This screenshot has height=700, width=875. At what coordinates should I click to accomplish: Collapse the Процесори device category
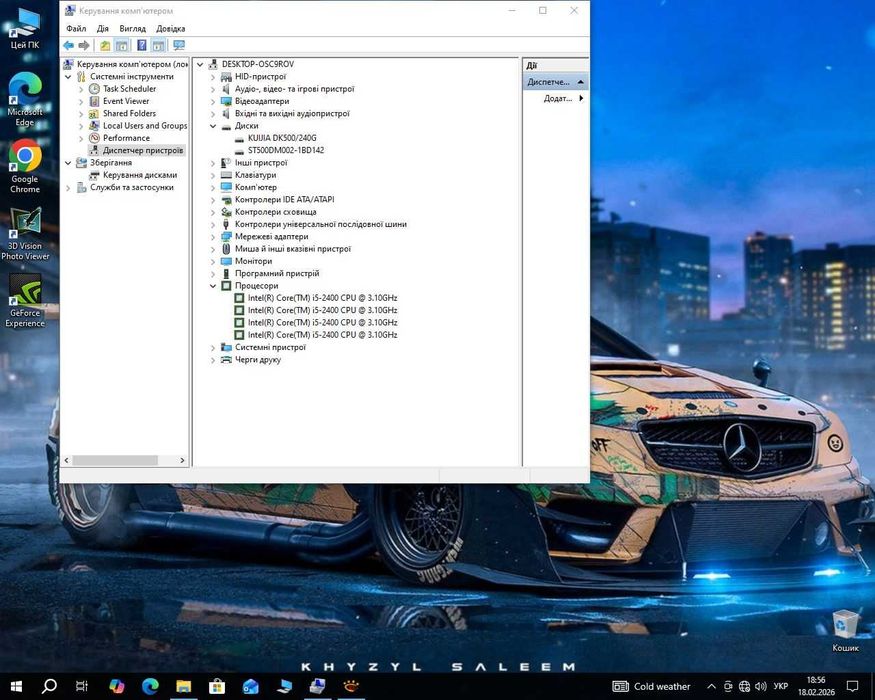tap(213, 286)
